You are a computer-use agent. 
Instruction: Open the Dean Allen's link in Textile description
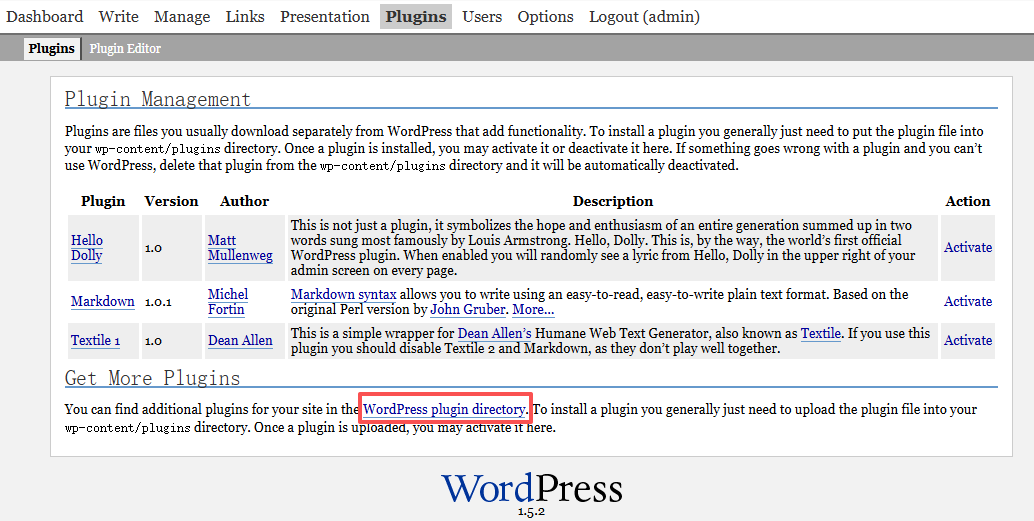click(x=495, y=333)
